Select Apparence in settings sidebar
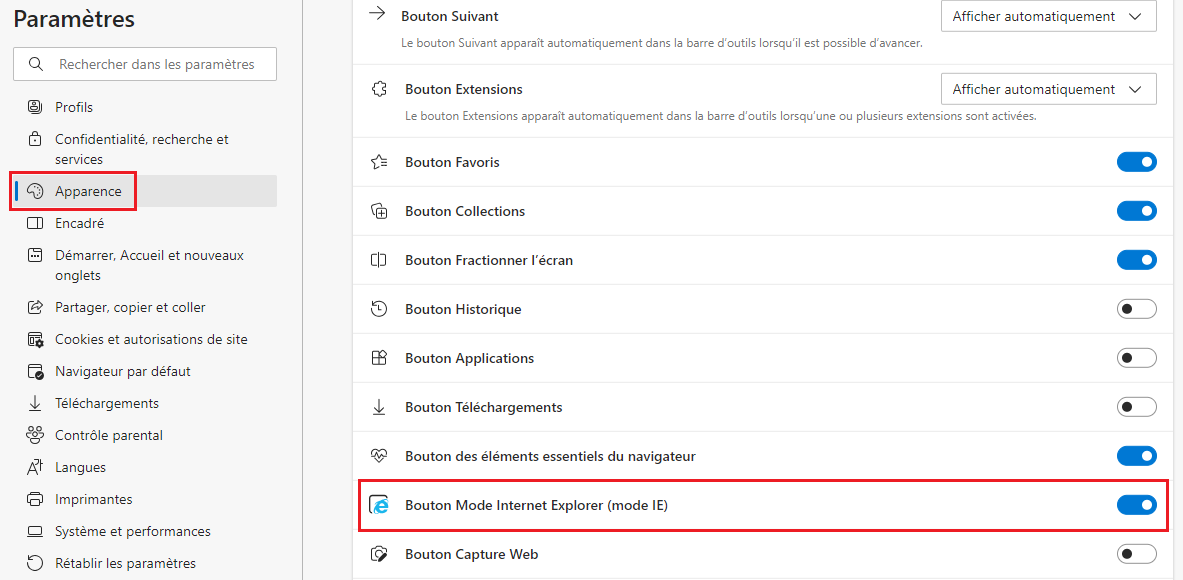The width and height of the screenshot is (1183, 580). tap(145, 192)
